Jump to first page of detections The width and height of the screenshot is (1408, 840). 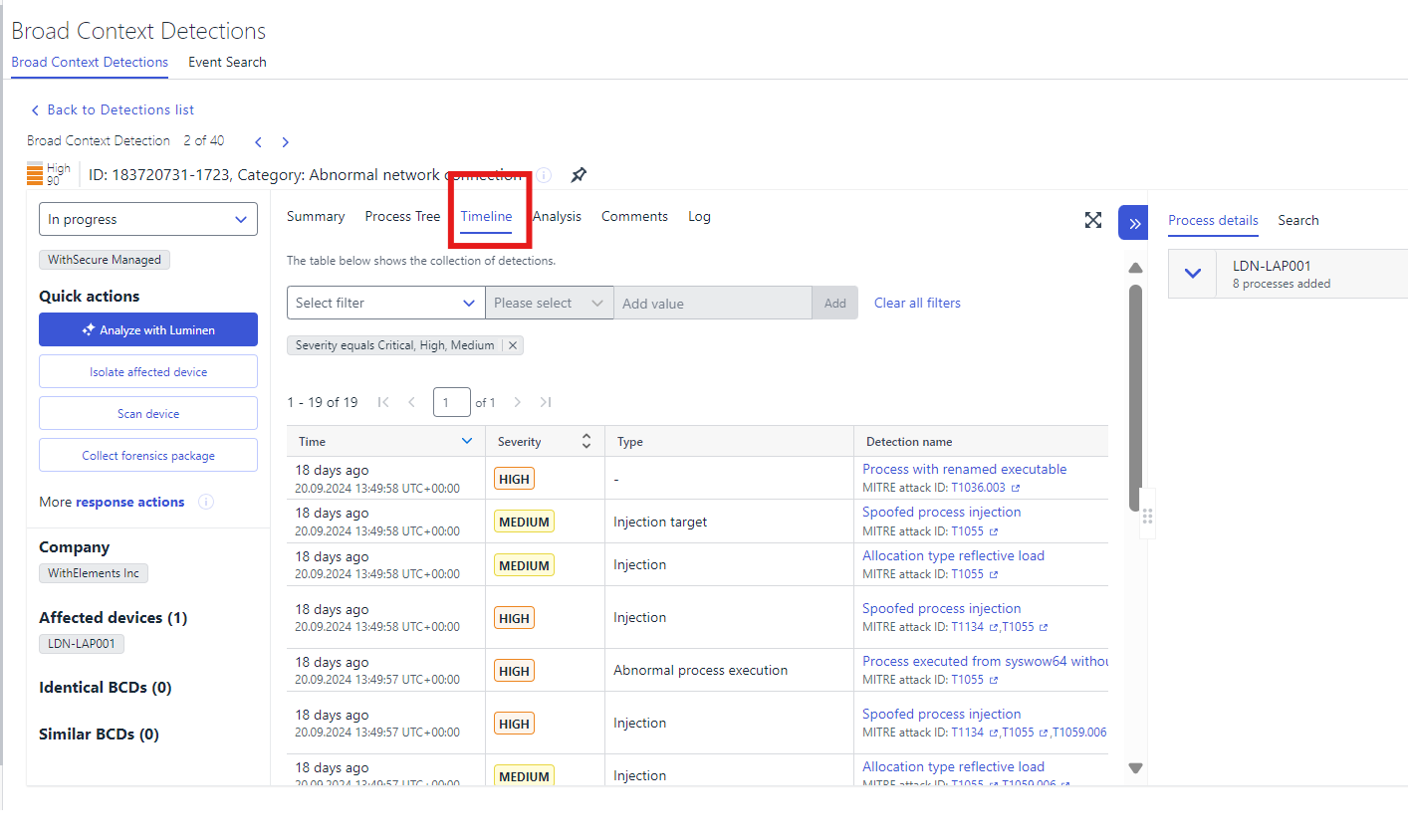383,402
